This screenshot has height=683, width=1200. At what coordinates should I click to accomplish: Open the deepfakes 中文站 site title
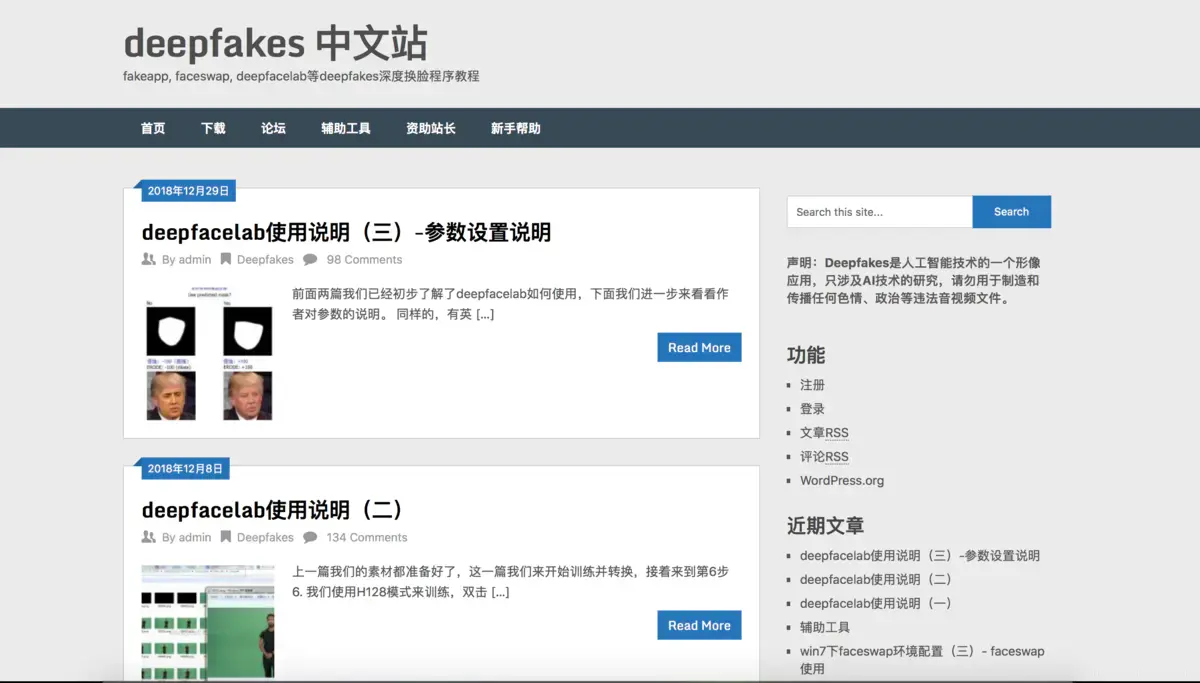tap(275, 43)
